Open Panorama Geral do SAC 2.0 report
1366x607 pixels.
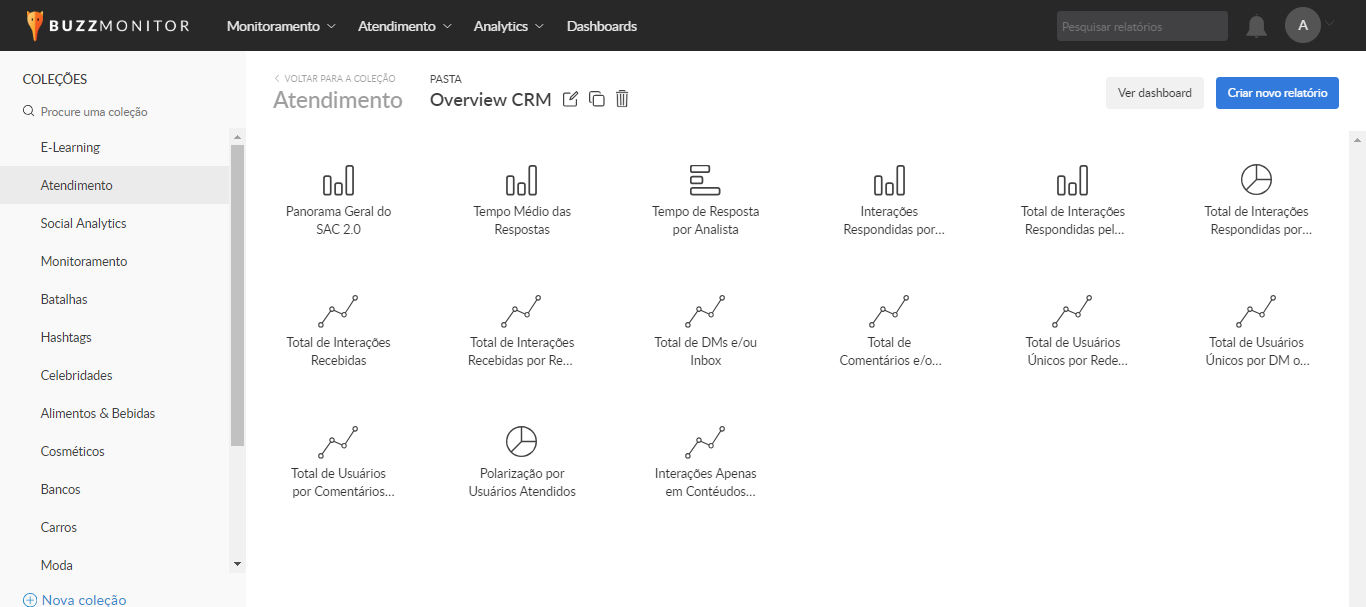click(338, 201)
